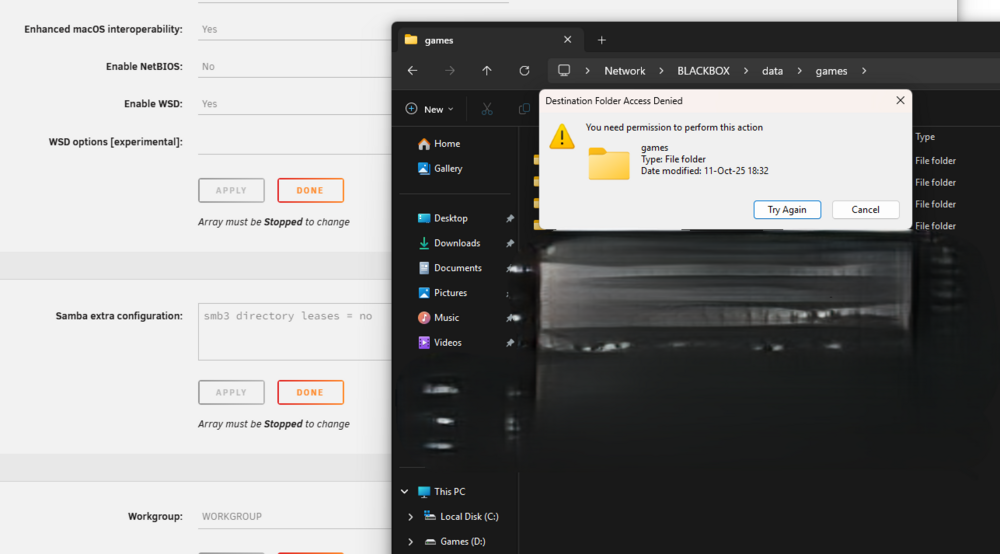Expand Local Disk (C:) node
The height and width of the screenshot is (554, 1000).
coord(410,517)
